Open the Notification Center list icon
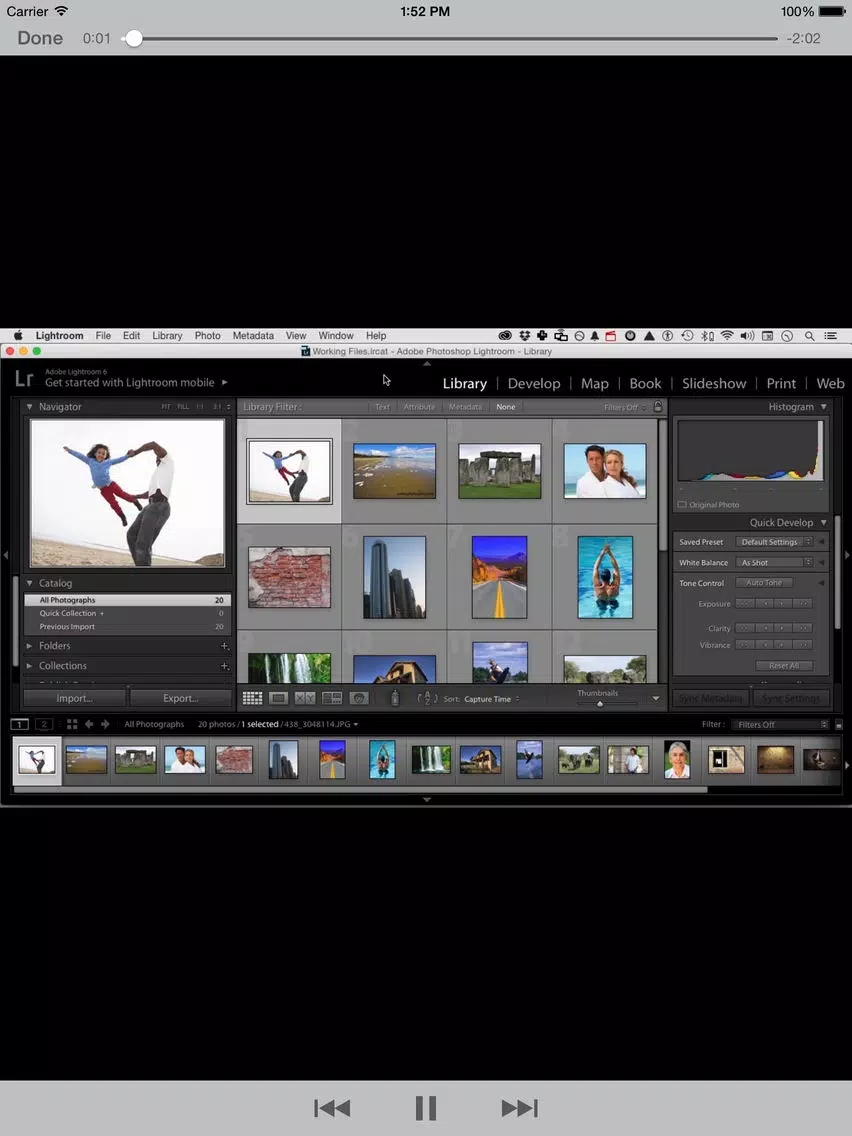This screenshot has width=852, height=1136. [830, 335]
